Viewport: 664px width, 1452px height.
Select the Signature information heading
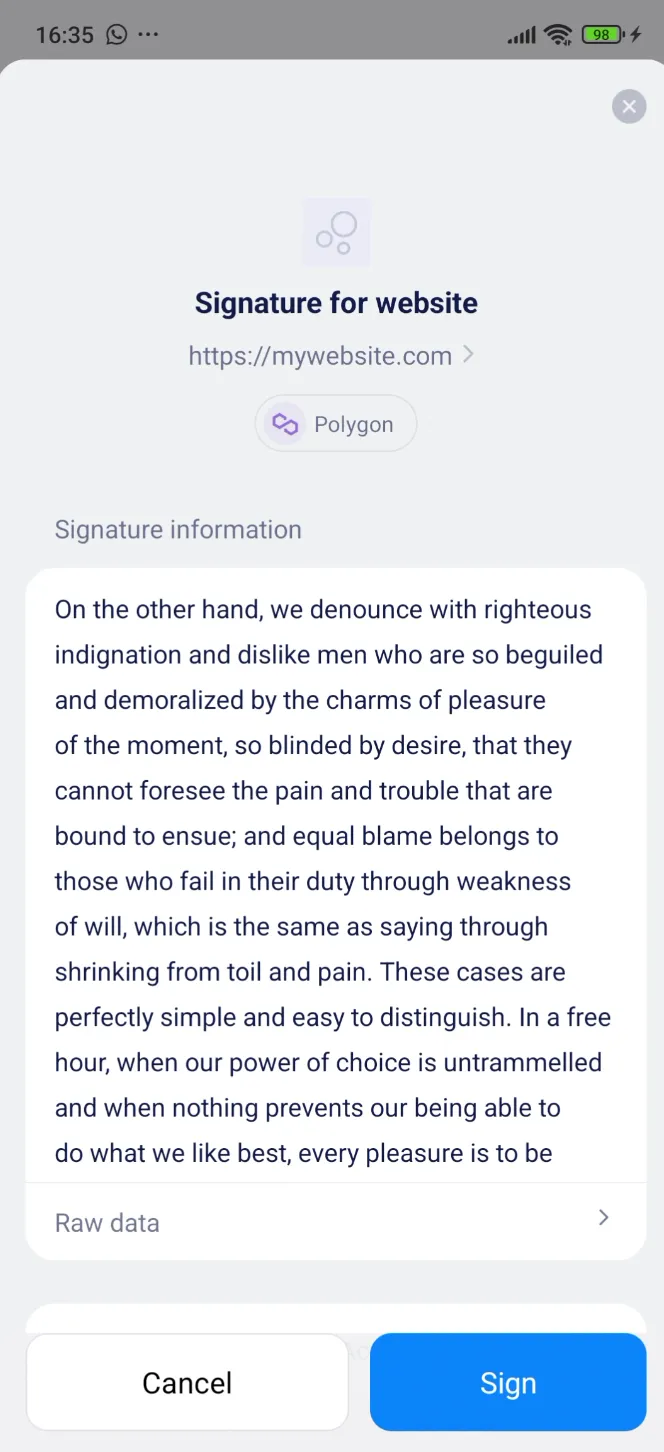tap(178, 529)
